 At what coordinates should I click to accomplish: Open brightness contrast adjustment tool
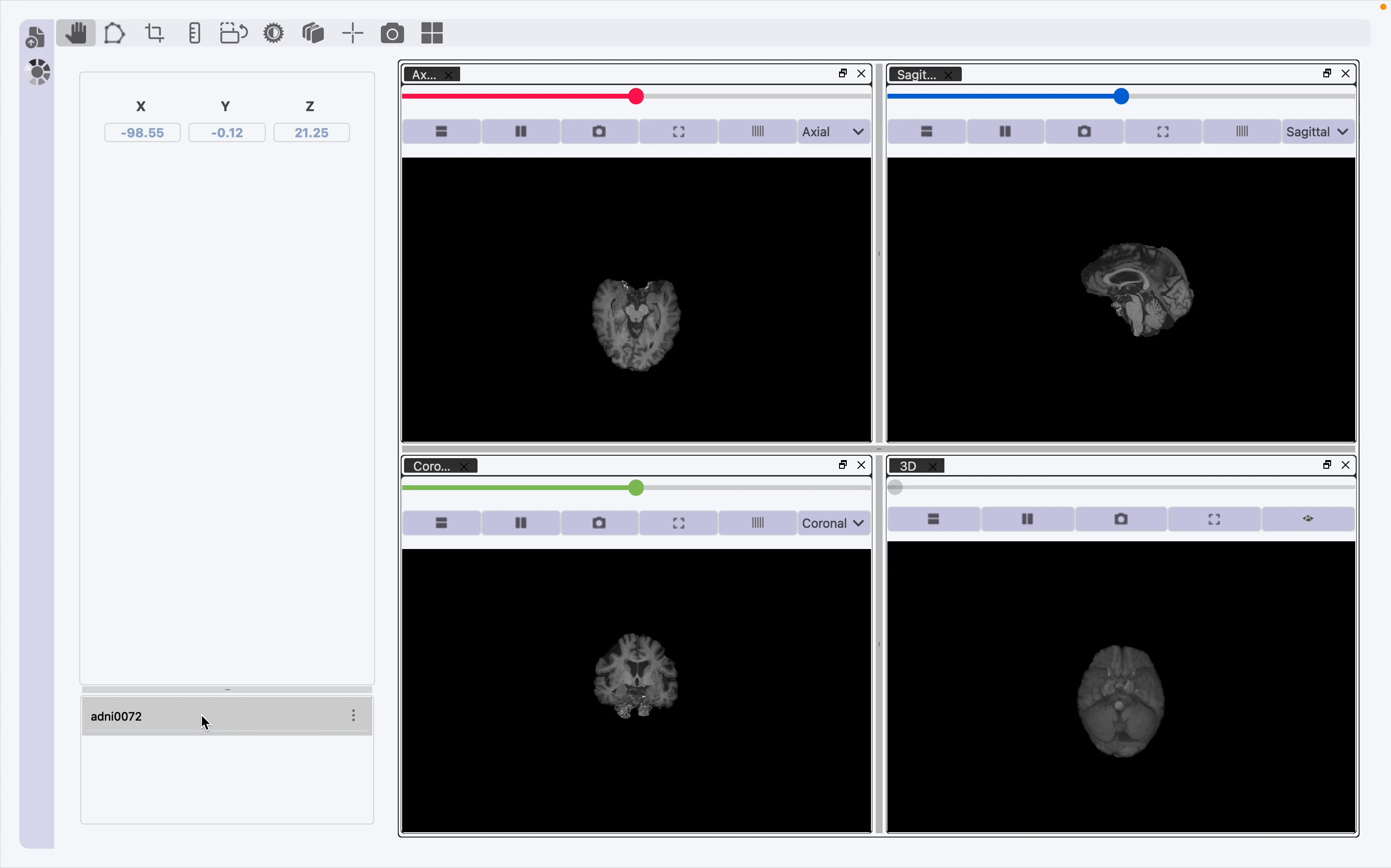[274, 33]
